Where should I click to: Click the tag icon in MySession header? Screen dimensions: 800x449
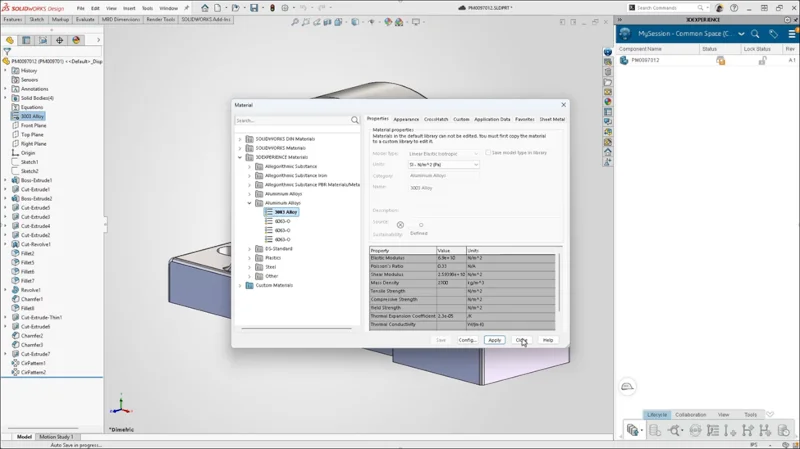(x=773, y=34)
